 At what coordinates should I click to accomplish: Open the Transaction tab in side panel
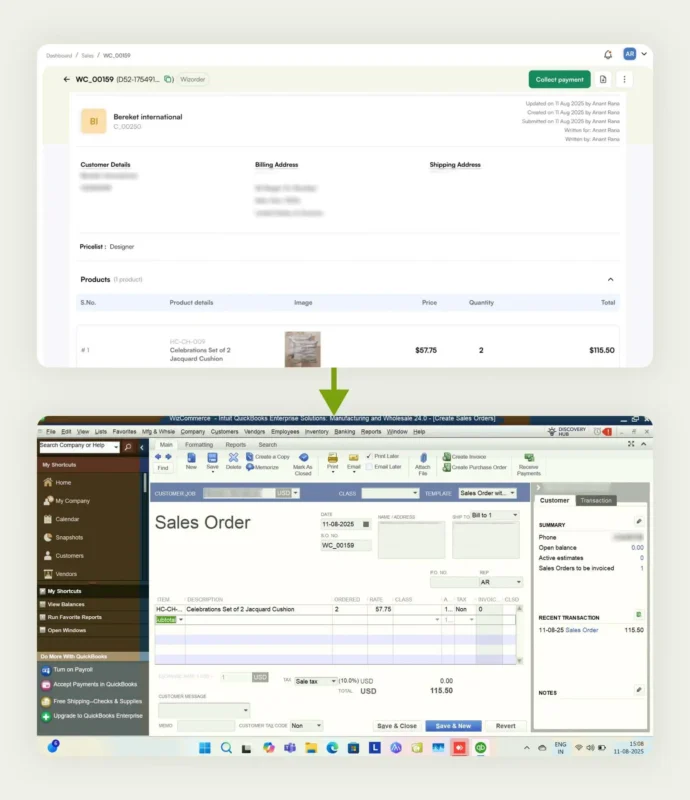tap(596, 500)
